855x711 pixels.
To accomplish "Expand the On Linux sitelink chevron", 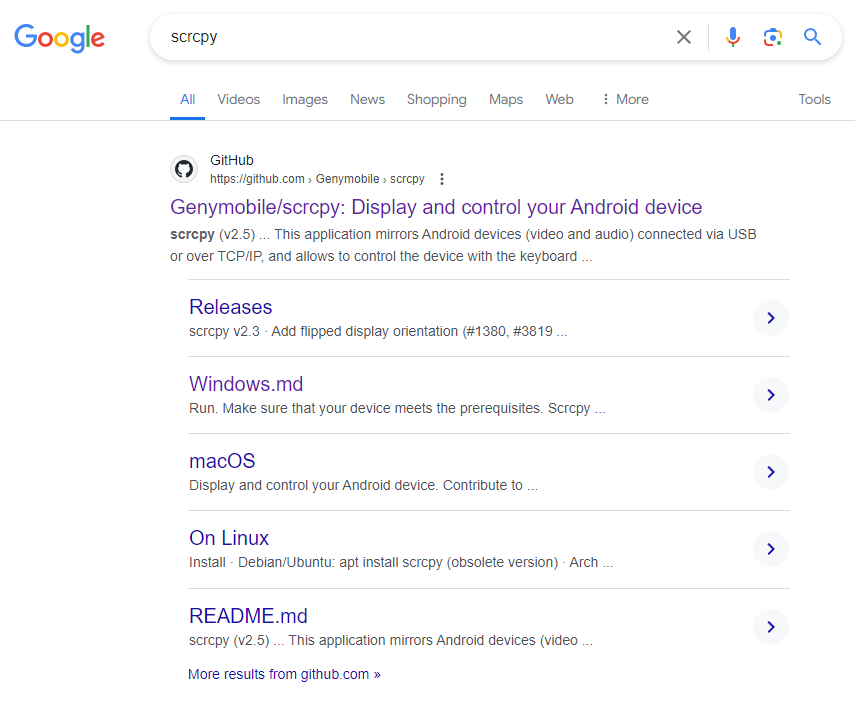I will tap(770, 549).
